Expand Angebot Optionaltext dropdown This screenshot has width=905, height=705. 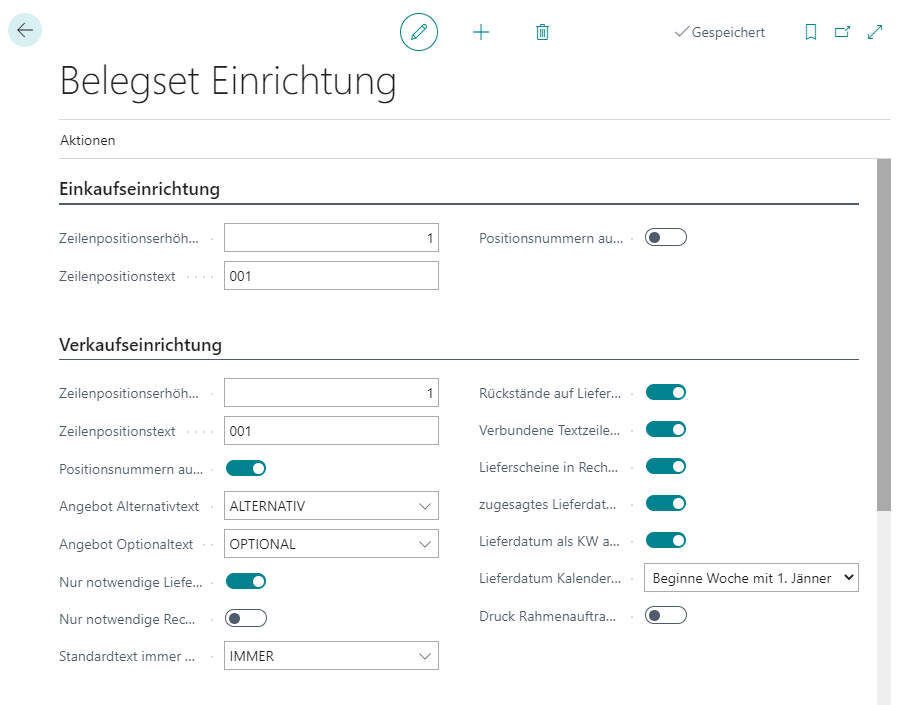331,544
